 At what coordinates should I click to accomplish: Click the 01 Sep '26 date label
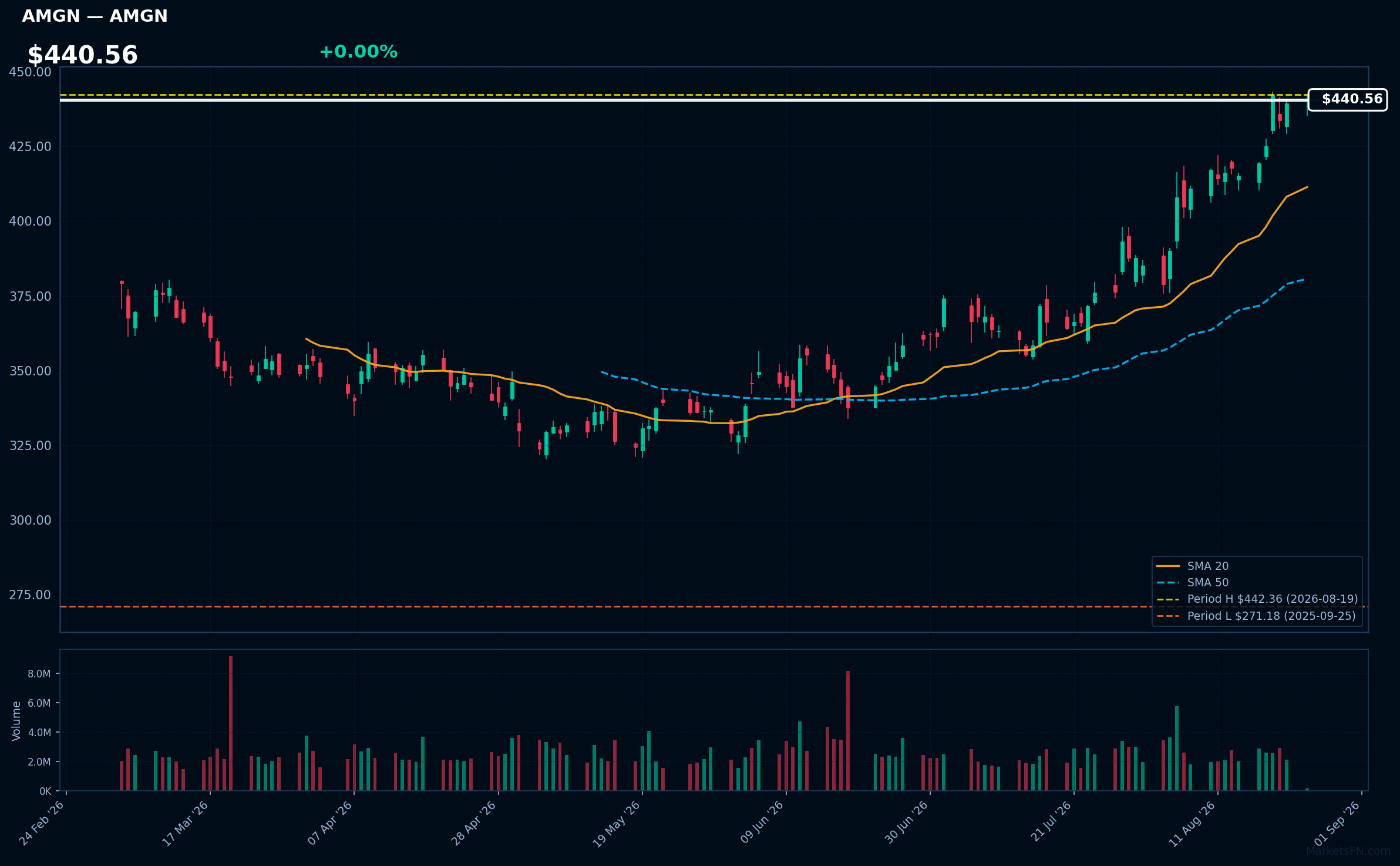1337,823
